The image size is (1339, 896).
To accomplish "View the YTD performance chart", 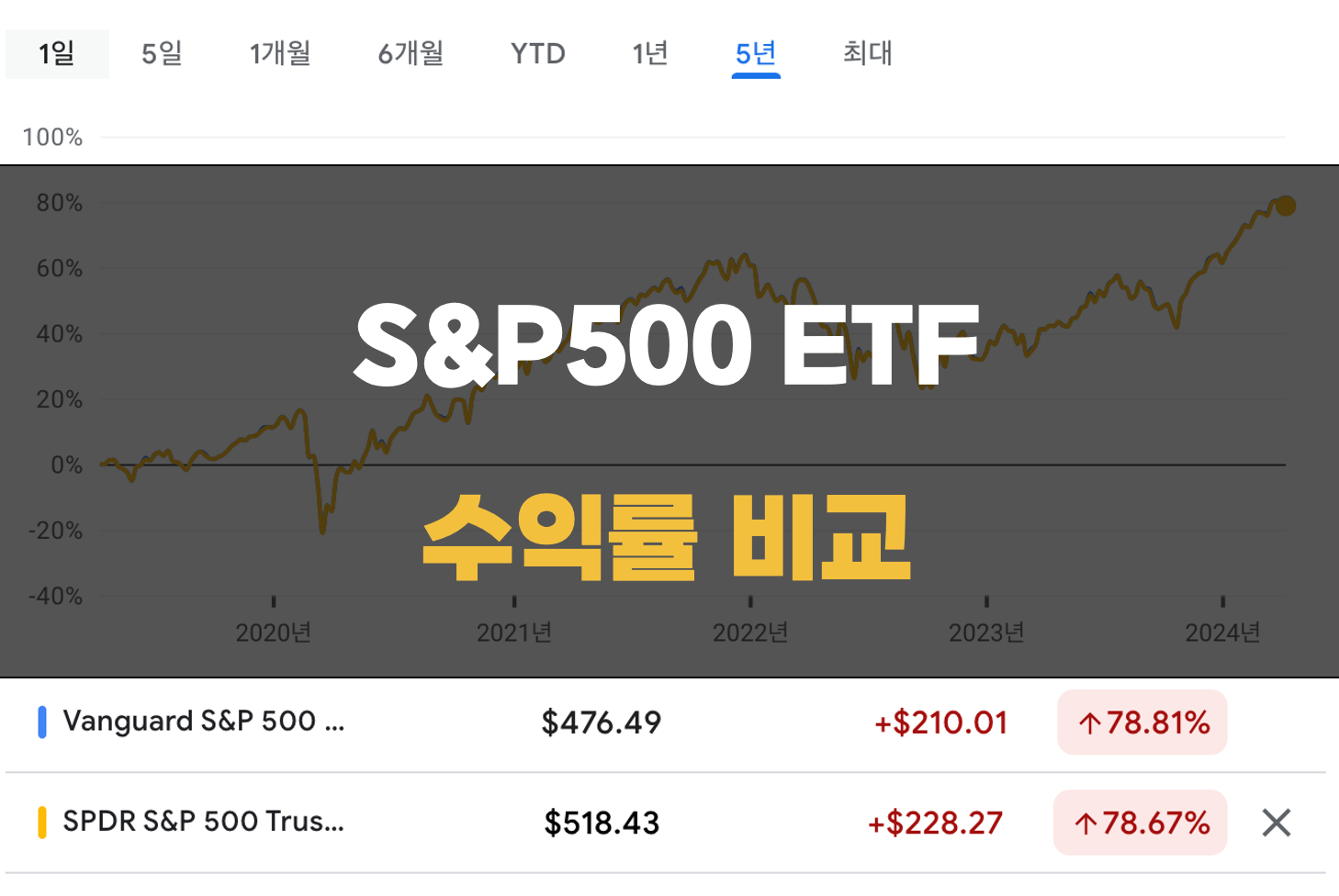I will pos(538,54).
